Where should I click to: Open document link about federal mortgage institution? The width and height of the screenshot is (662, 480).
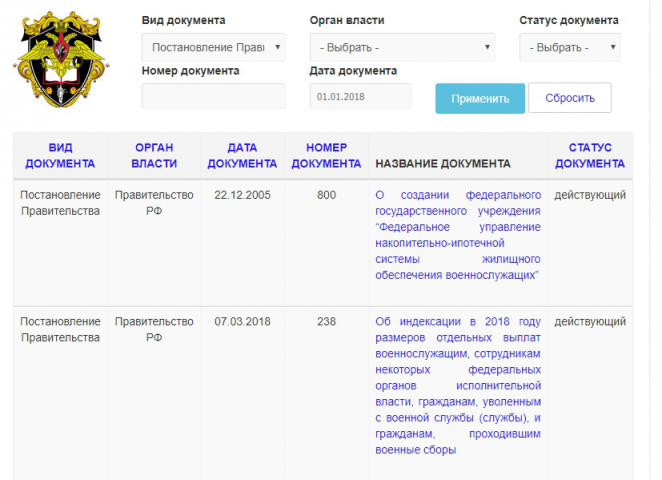(458, 235)
